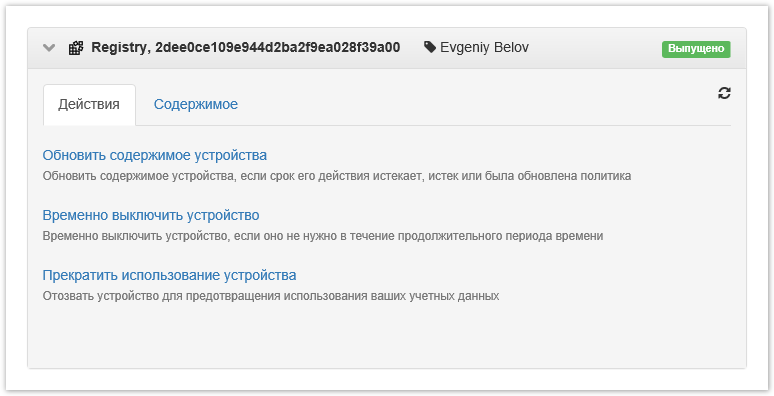Viewport: 774px width, 396px height.
Task: Open the Обновить содержимое устройства link
Action: pos(155,155)
